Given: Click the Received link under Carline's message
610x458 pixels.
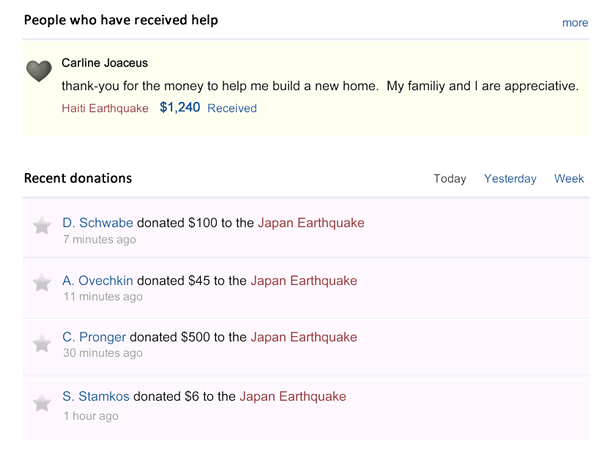Looking at the screenshot, I should click(x=232, y=108).
